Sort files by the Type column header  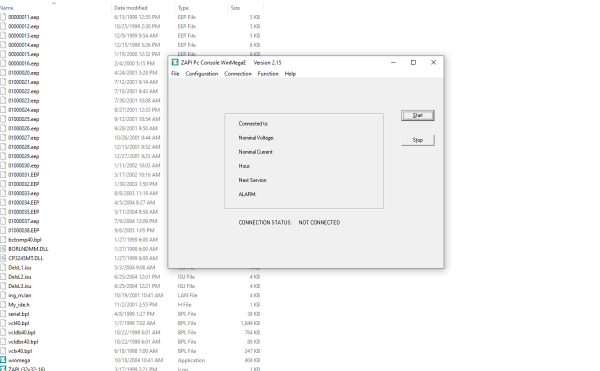(x=183, y=8)
